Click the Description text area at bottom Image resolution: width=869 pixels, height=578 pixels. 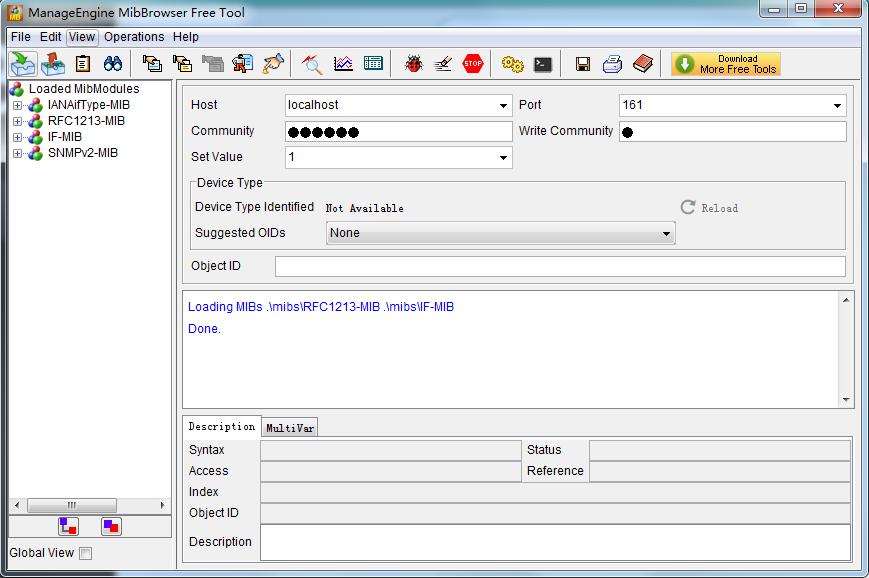(x=555, y=542)
